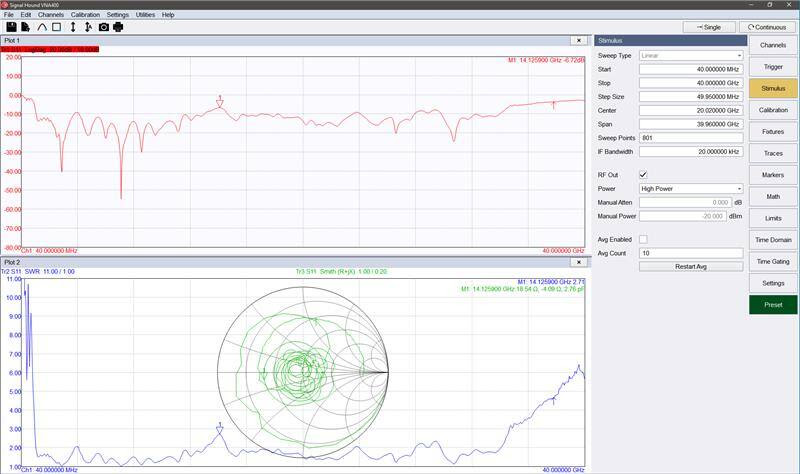
Task: Open the Limits side panel button
Action: 773,218
